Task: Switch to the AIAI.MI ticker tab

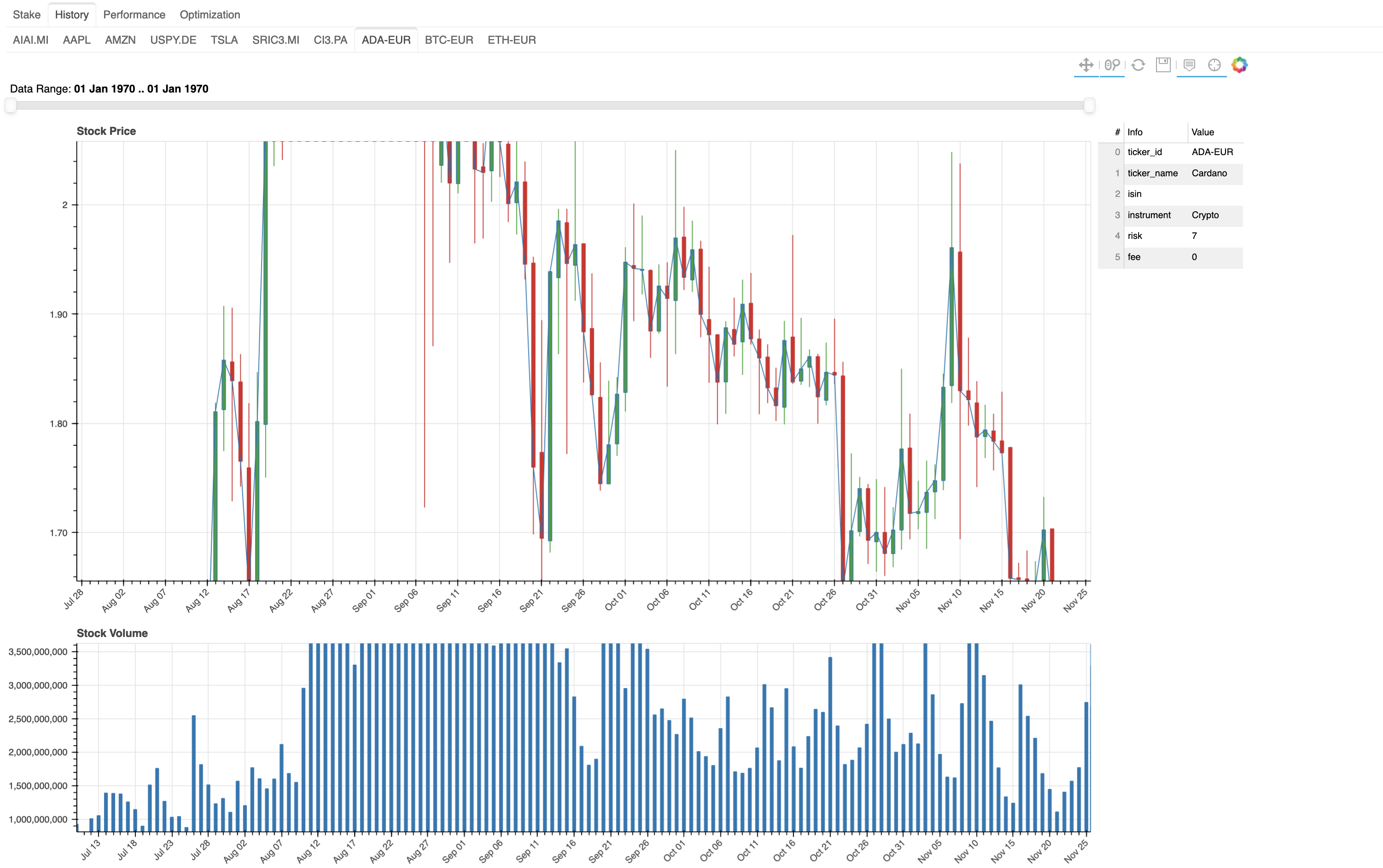Action: pos(30,40)
